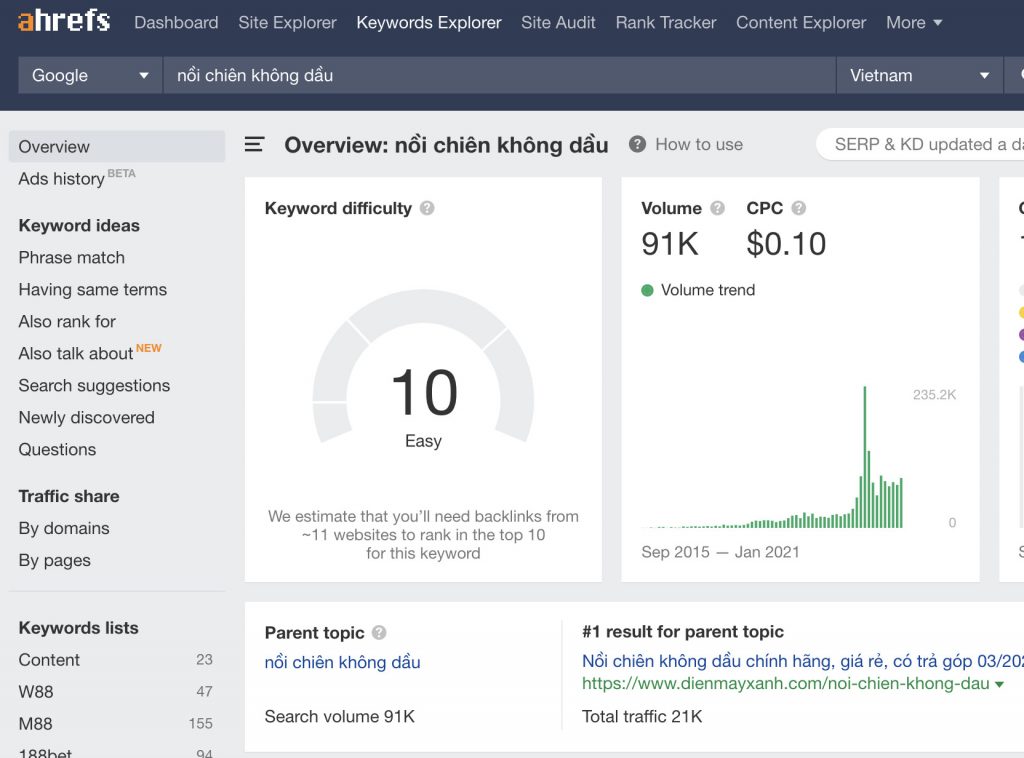The width and height of the screenshot is (1024, 758).
Task: Open Phrase match keyword ideas
Action: tap(72, 257)
